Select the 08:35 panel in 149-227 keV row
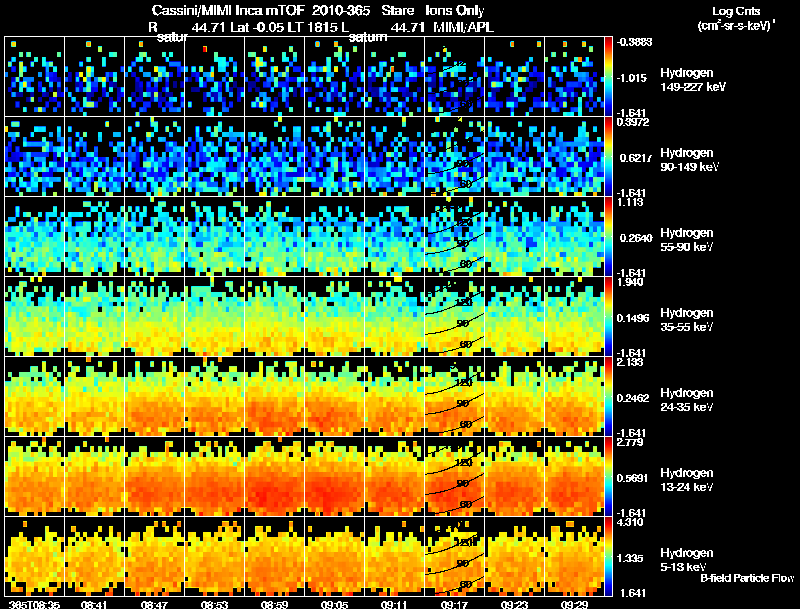Viewport: 800px width, 609px height. (x=35, y=77)
